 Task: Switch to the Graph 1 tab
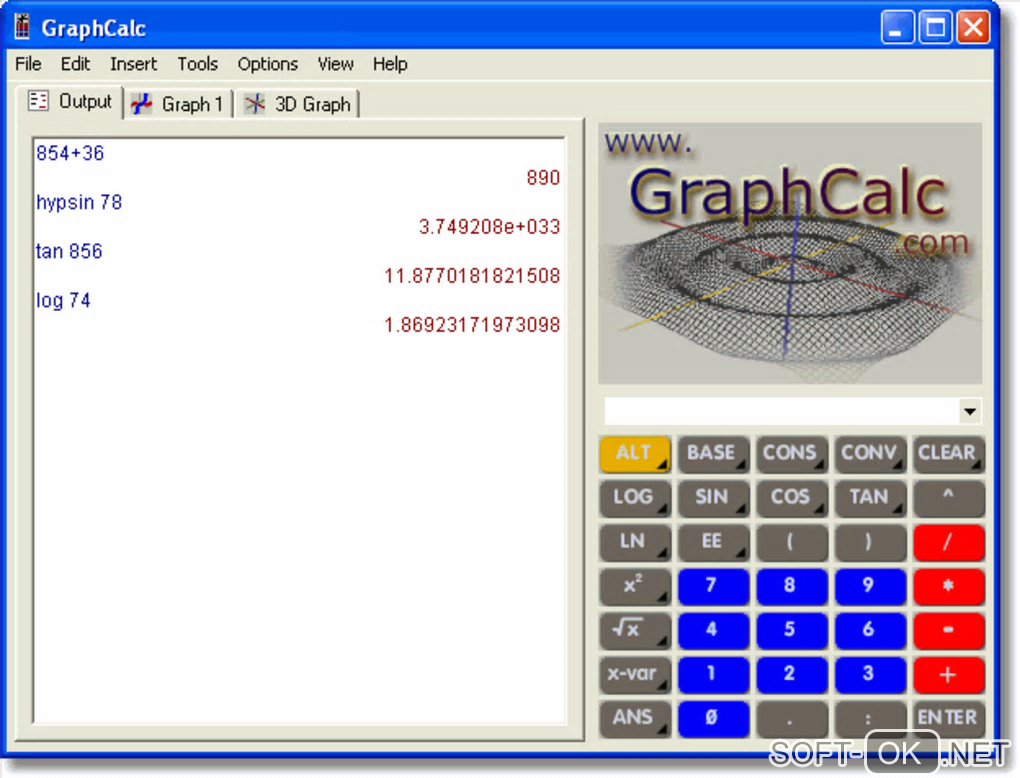point(177,104)
